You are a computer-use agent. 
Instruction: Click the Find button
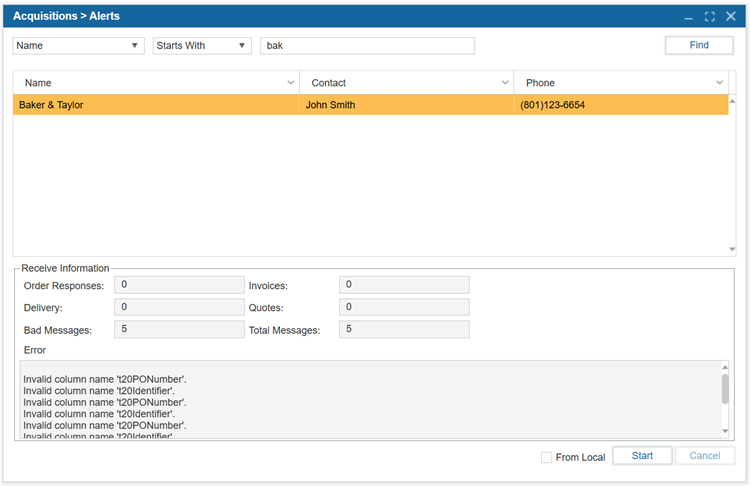pyautogui.click(x=699, y=45)
